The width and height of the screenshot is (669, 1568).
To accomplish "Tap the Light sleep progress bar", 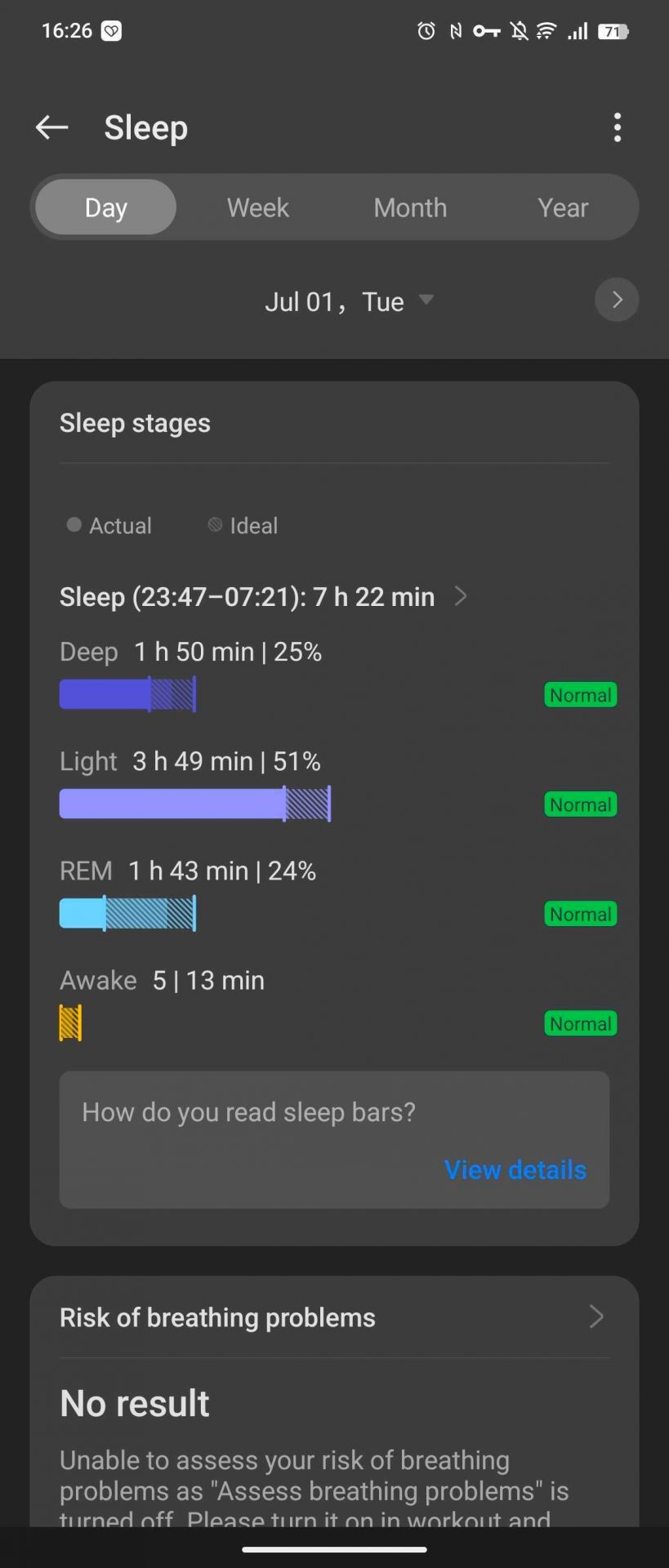I will pyautogui.click(x=194, y=804).
